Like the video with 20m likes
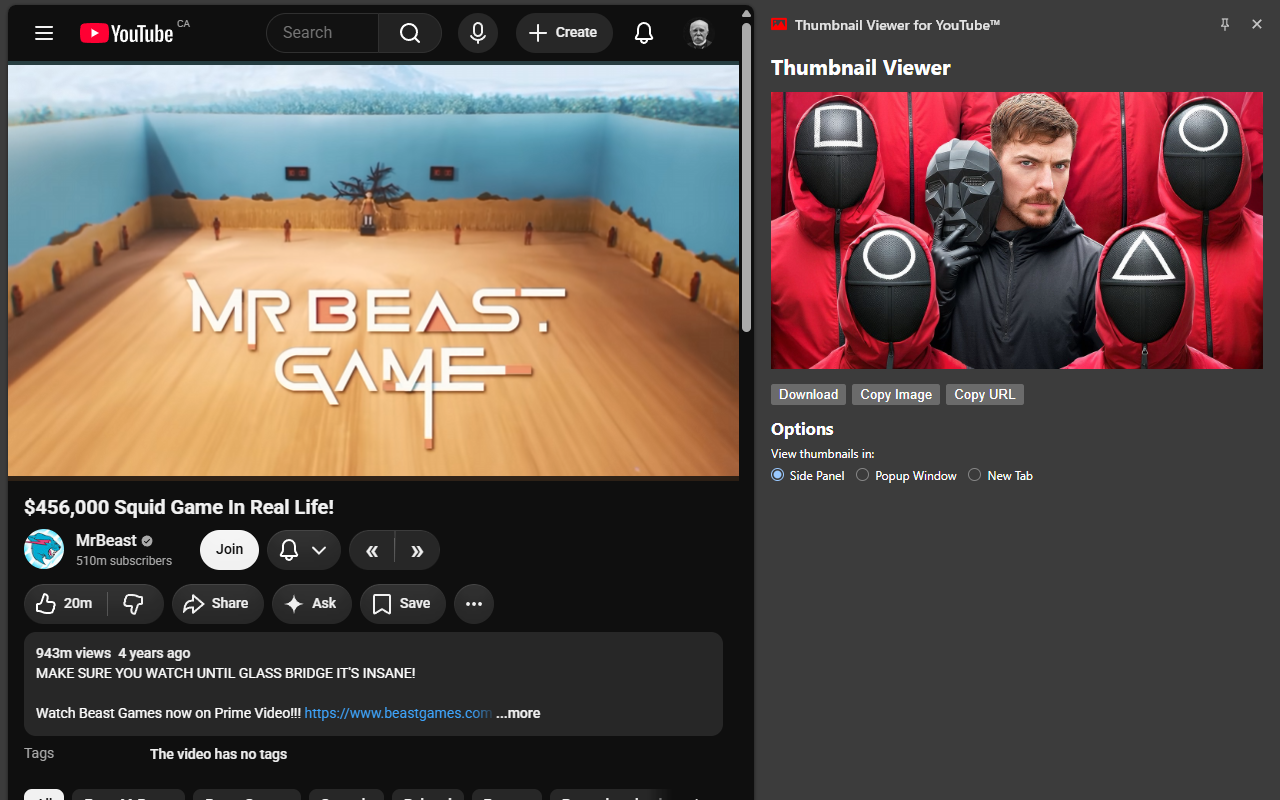 pyautogui.click(x=66, y=603)
